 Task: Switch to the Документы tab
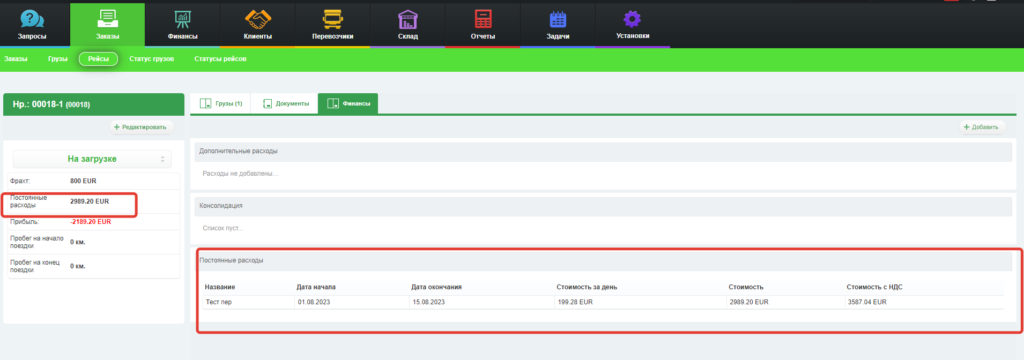coord(285,103)
